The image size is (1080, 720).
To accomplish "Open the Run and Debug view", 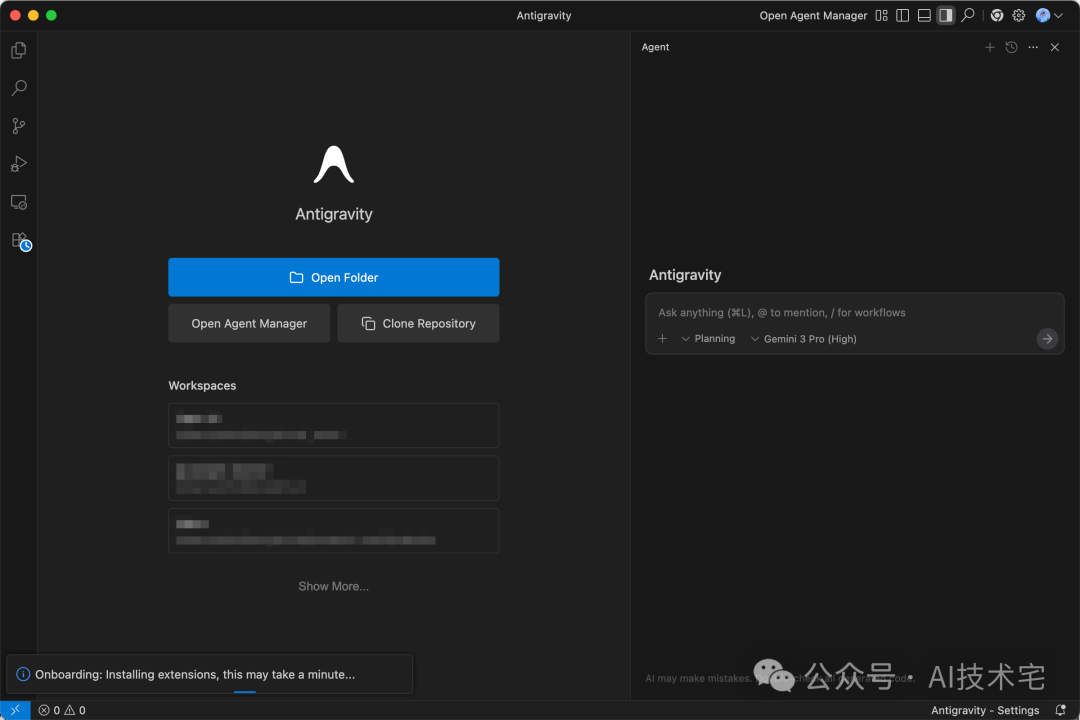I will [18, 164].
